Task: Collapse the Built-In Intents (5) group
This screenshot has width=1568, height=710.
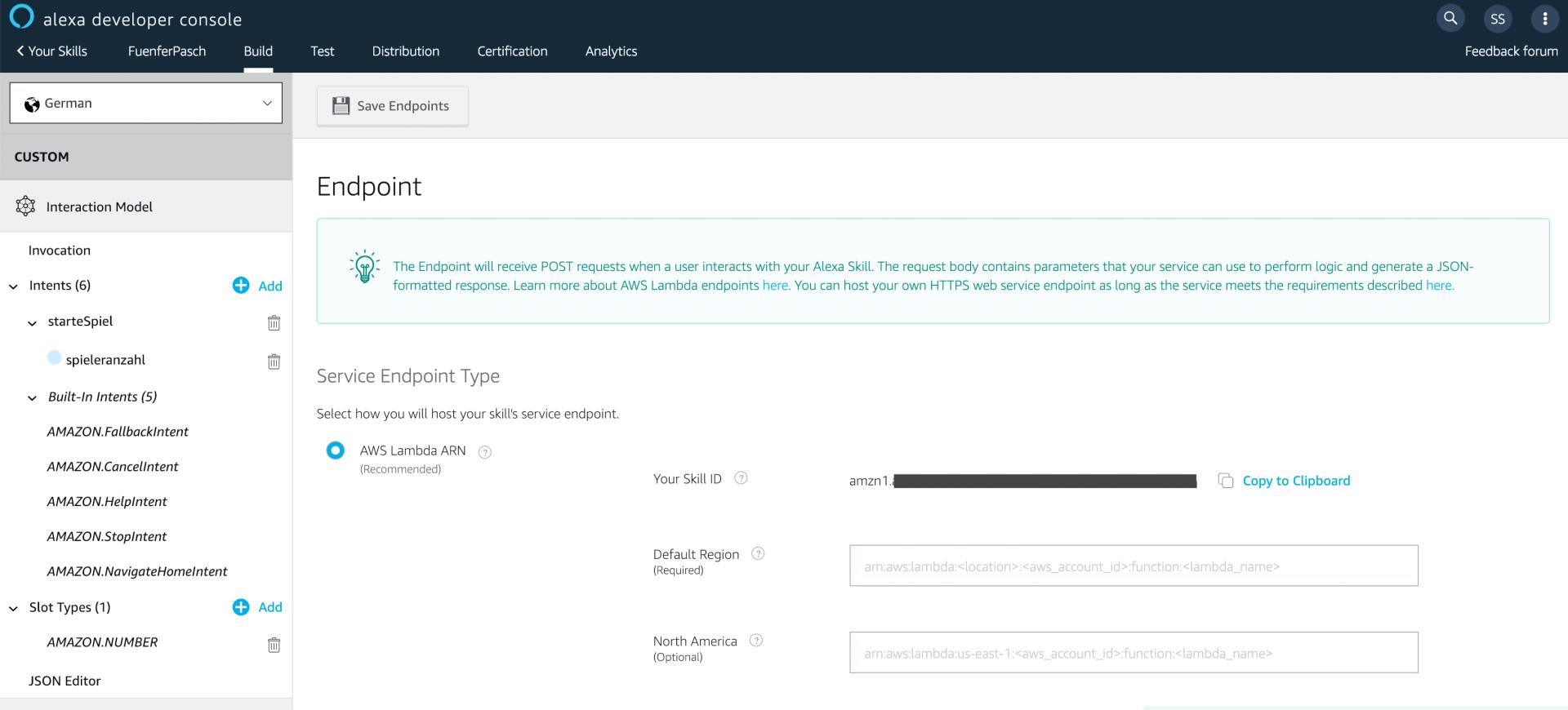Action: click(x=32, y=398)
